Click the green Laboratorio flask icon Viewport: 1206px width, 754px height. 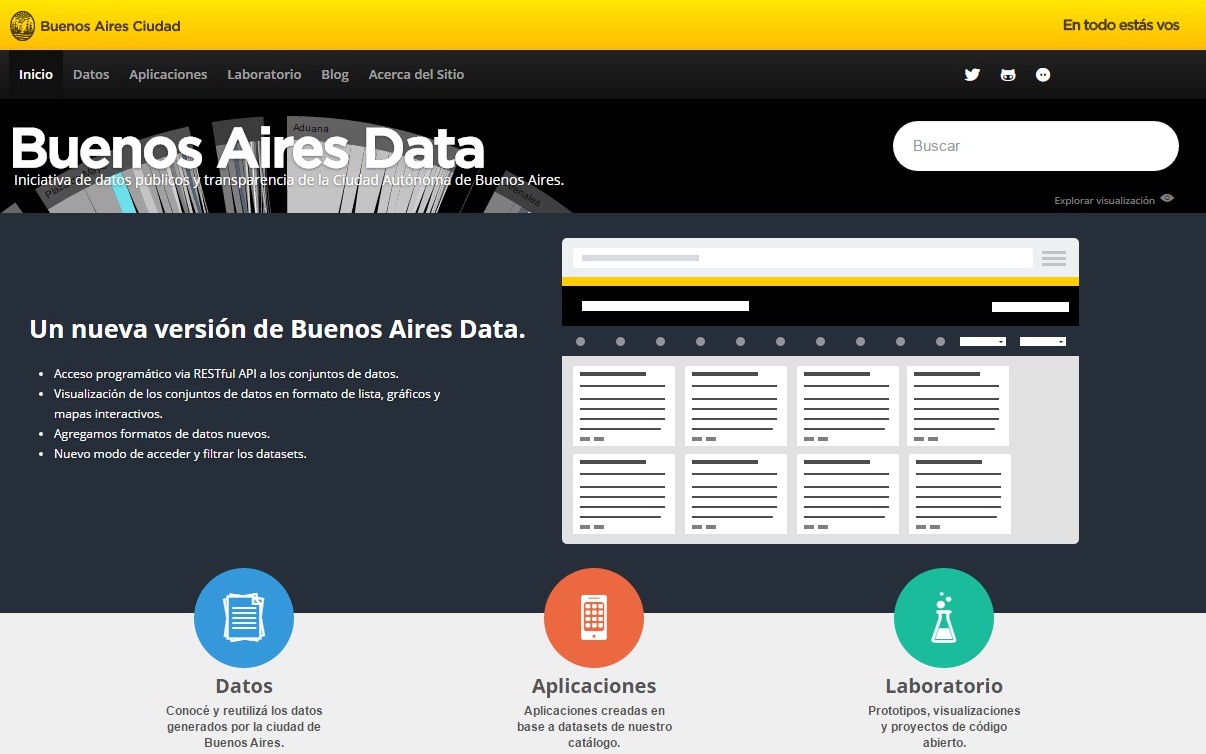[944, 618]
